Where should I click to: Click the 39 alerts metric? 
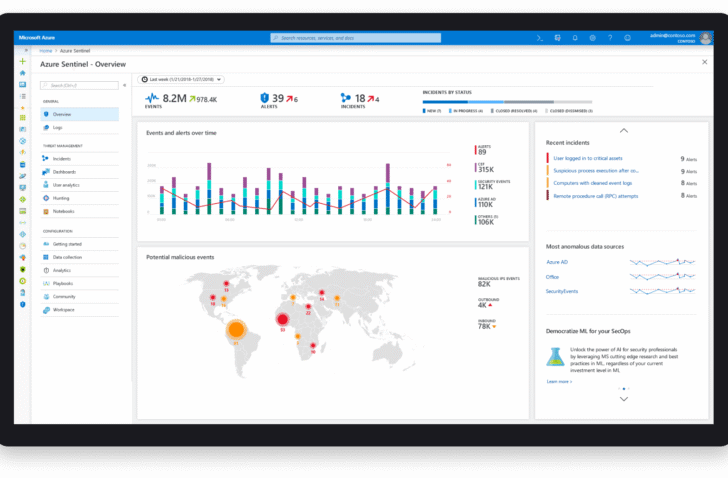pos(278,98)
